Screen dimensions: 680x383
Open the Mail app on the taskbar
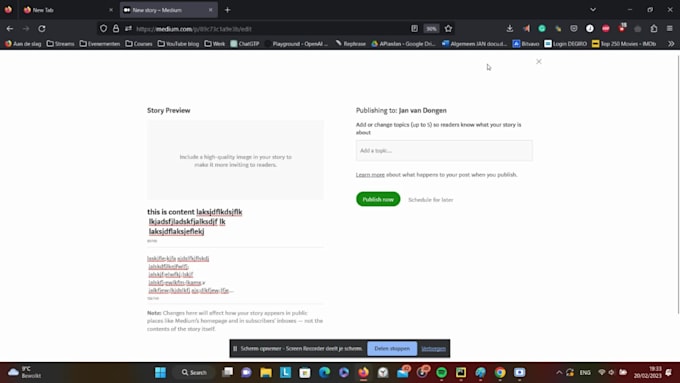pyautogui.click(x=403, y=373)
